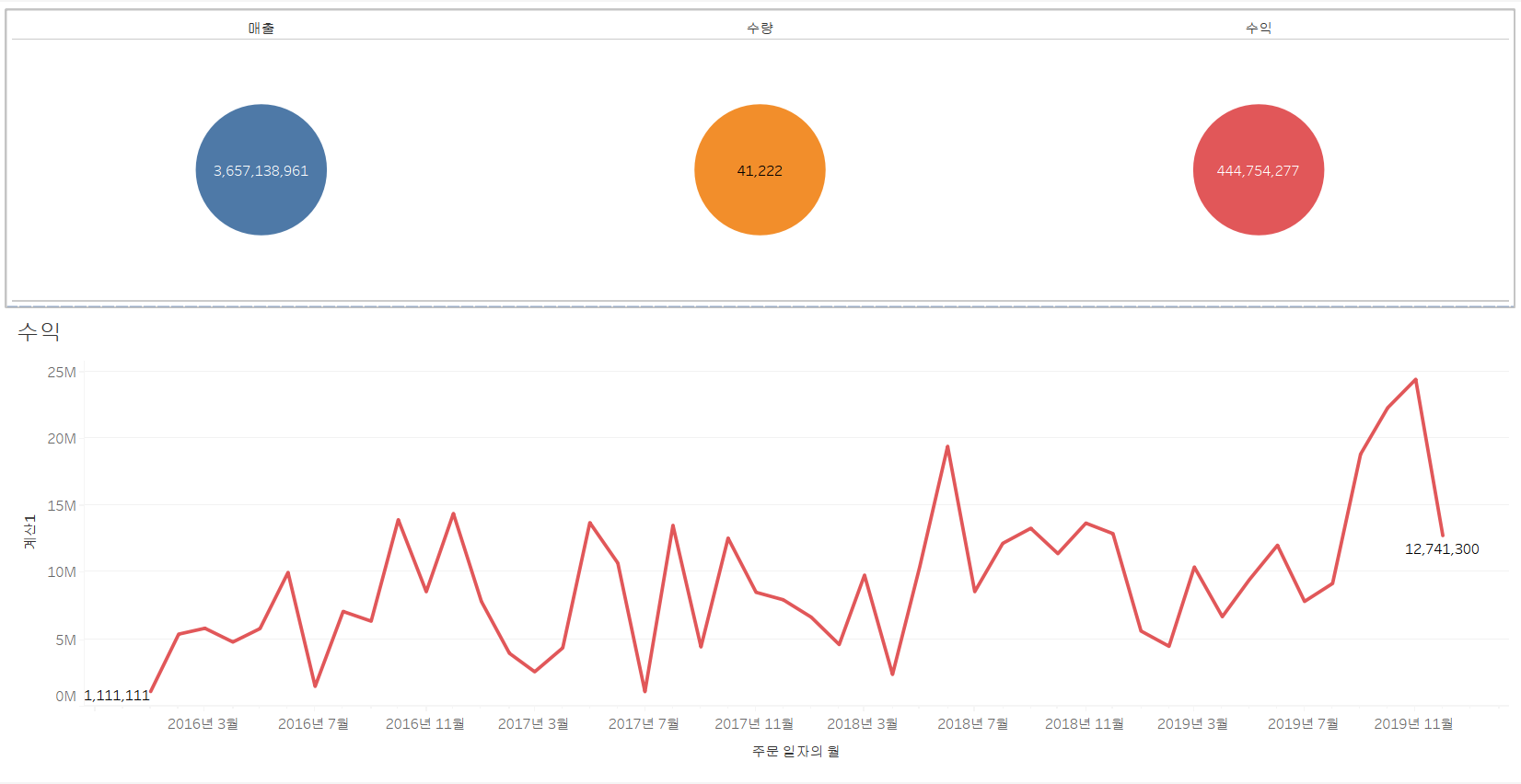Click the 2017년 3월 axis label
Image resolution: width=1521 pixels, height=784 pixels.
click(533, 724)
